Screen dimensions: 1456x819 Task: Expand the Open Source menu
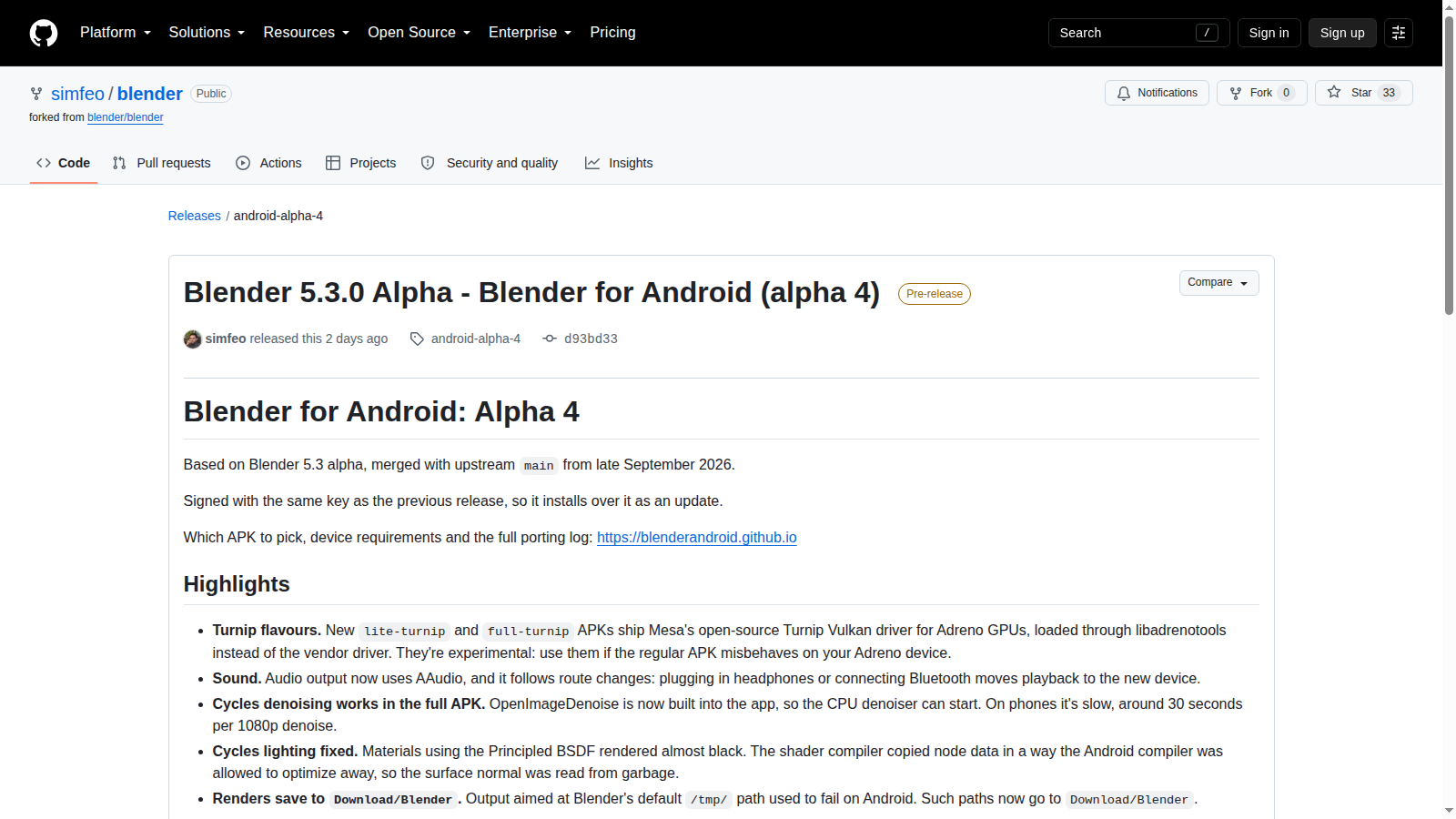420,33
